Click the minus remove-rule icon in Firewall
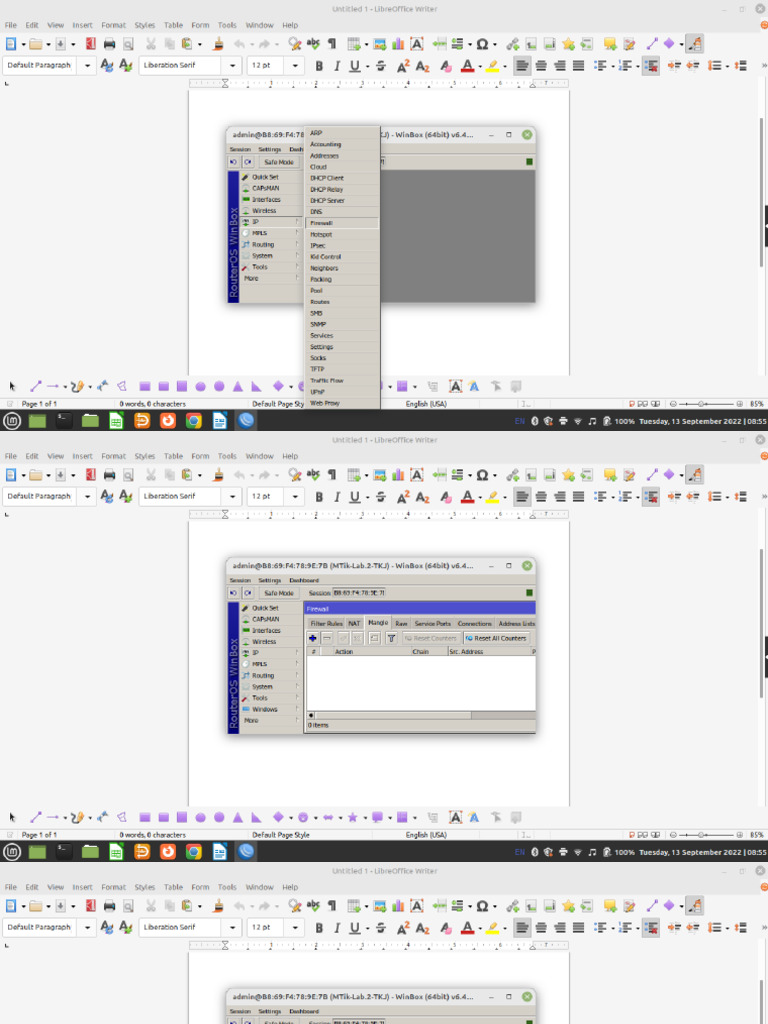Viewport: 768px width, 1024px height. click(327, 638)
